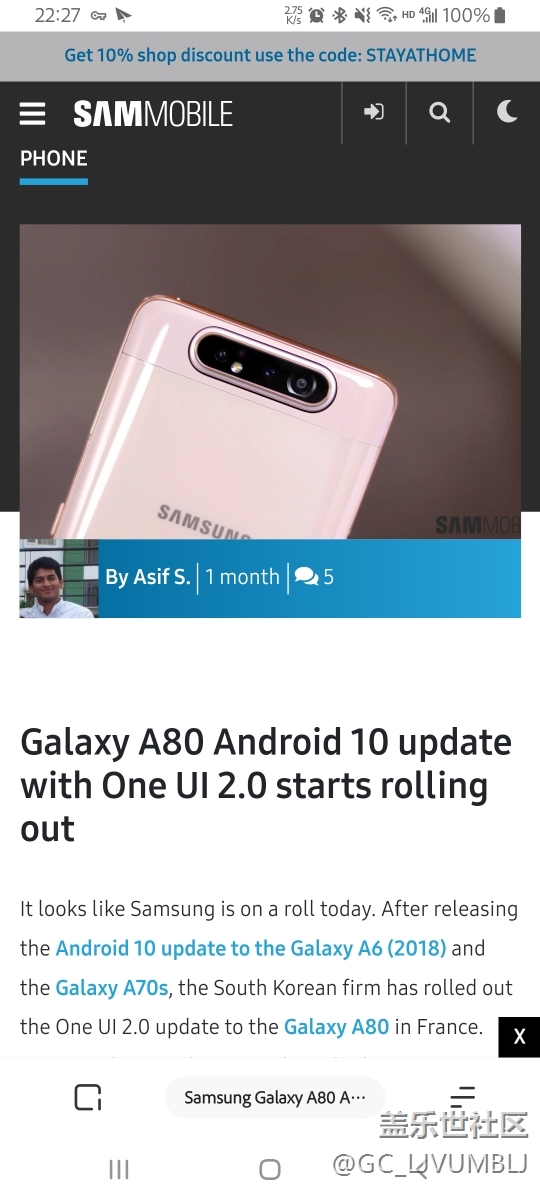Tap Android home navigation button
Viewport: 540px width, 1200px height.
click(270, 1169)
